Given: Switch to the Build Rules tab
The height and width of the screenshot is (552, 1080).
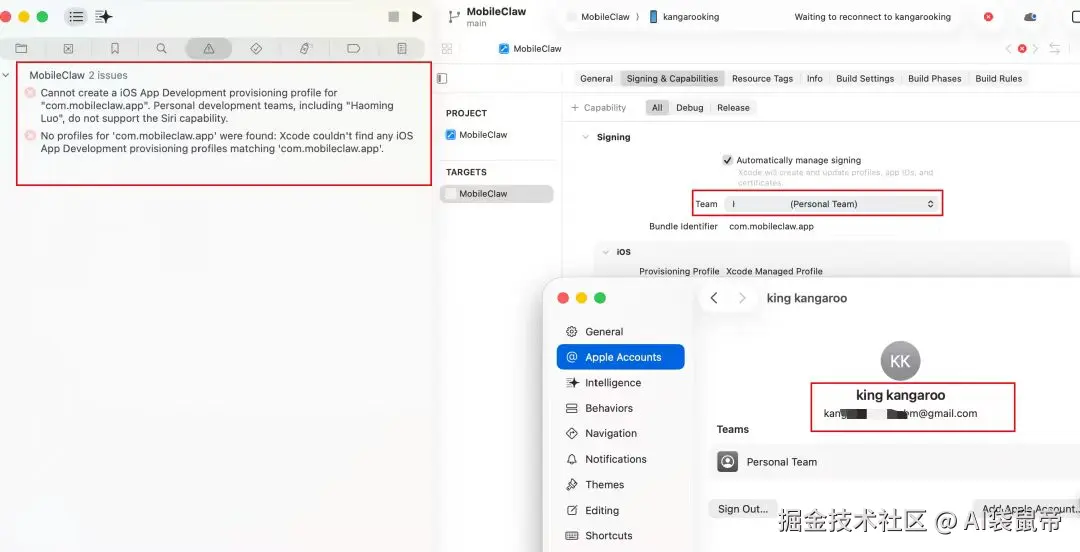Looking at the screenshot, I should coord(999,79).
